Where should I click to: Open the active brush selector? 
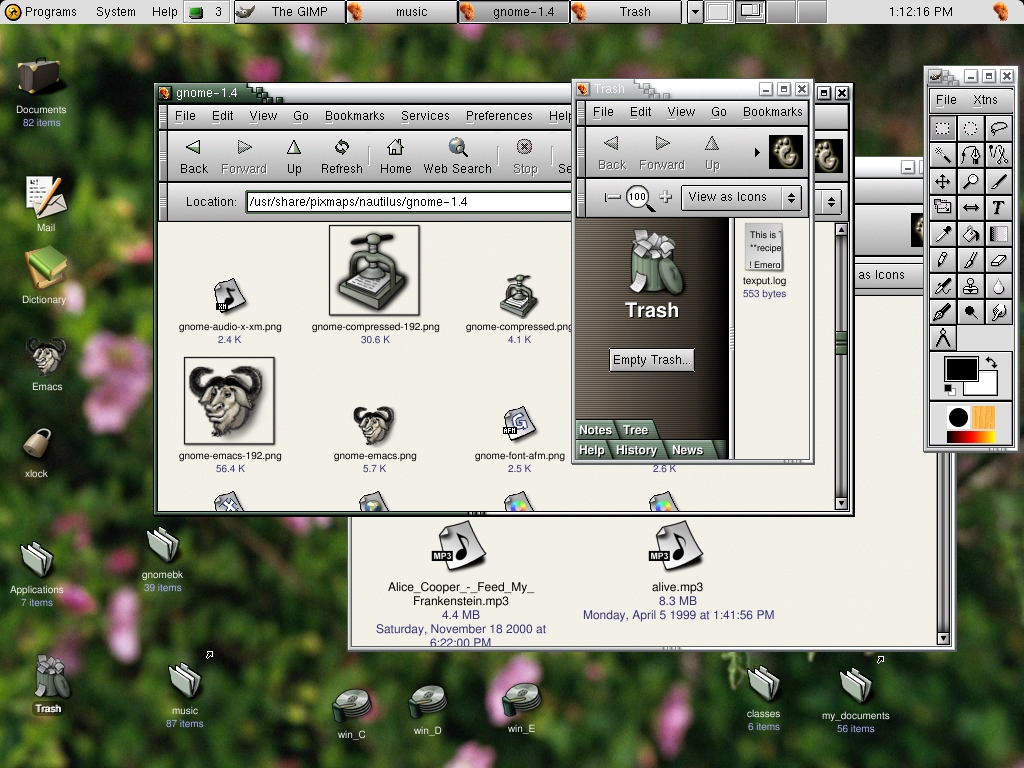tap(958, 417)
